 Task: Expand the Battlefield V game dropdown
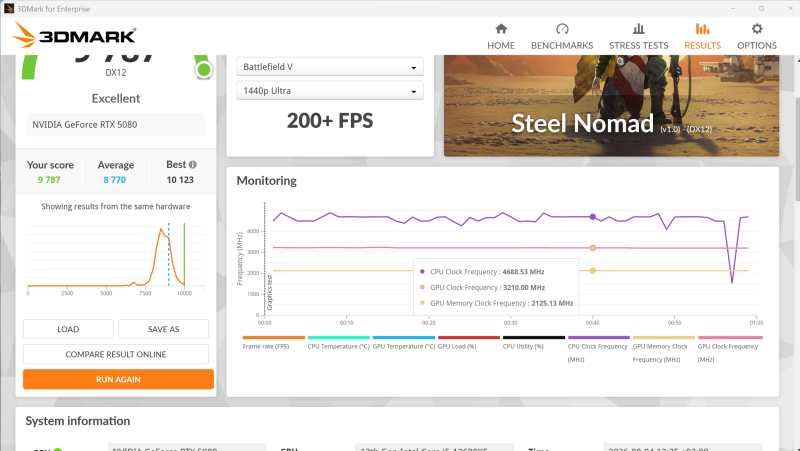click(x=330, y=67)
